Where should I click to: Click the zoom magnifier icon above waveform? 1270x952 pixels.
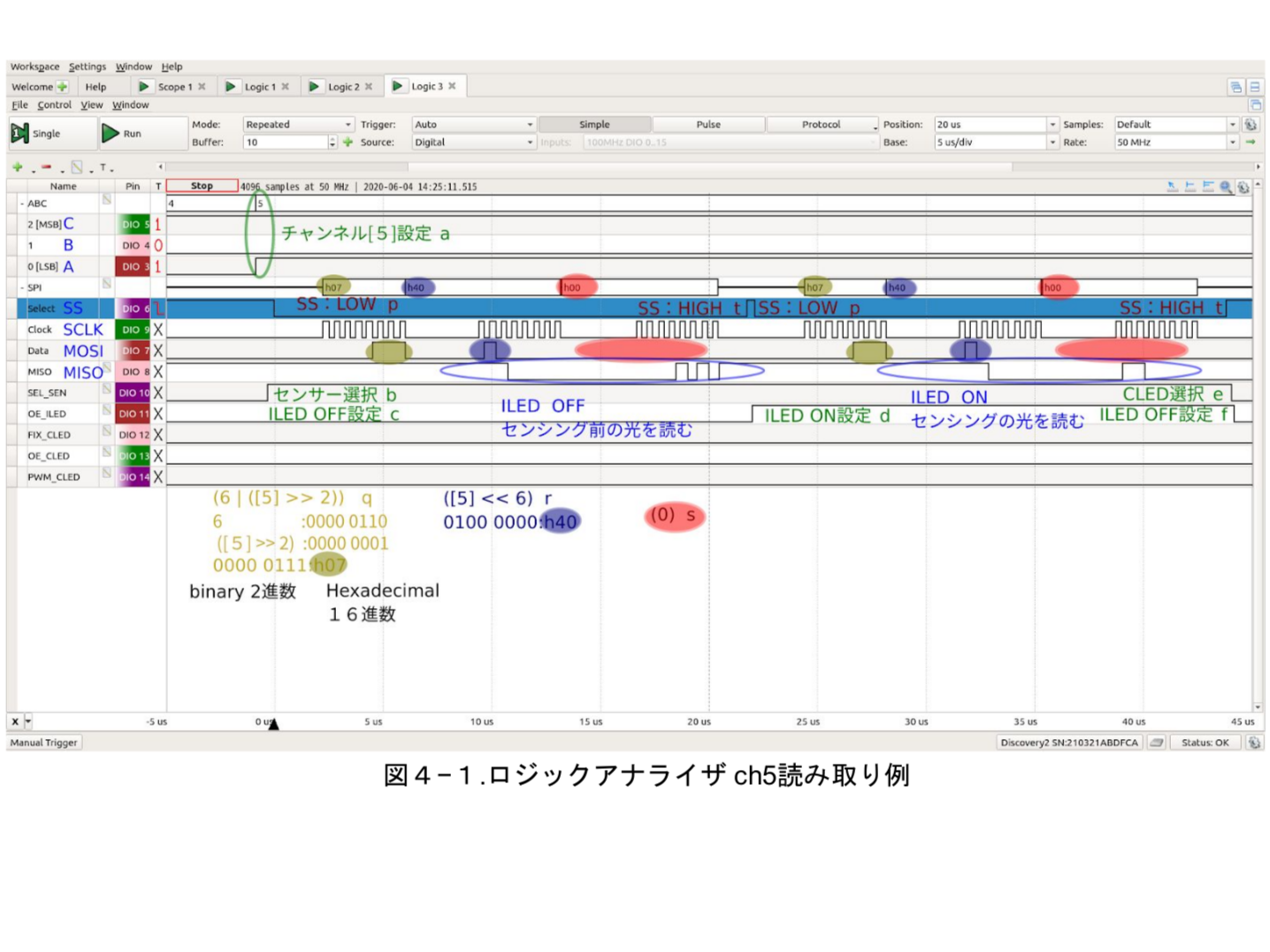click(1226, 187)
